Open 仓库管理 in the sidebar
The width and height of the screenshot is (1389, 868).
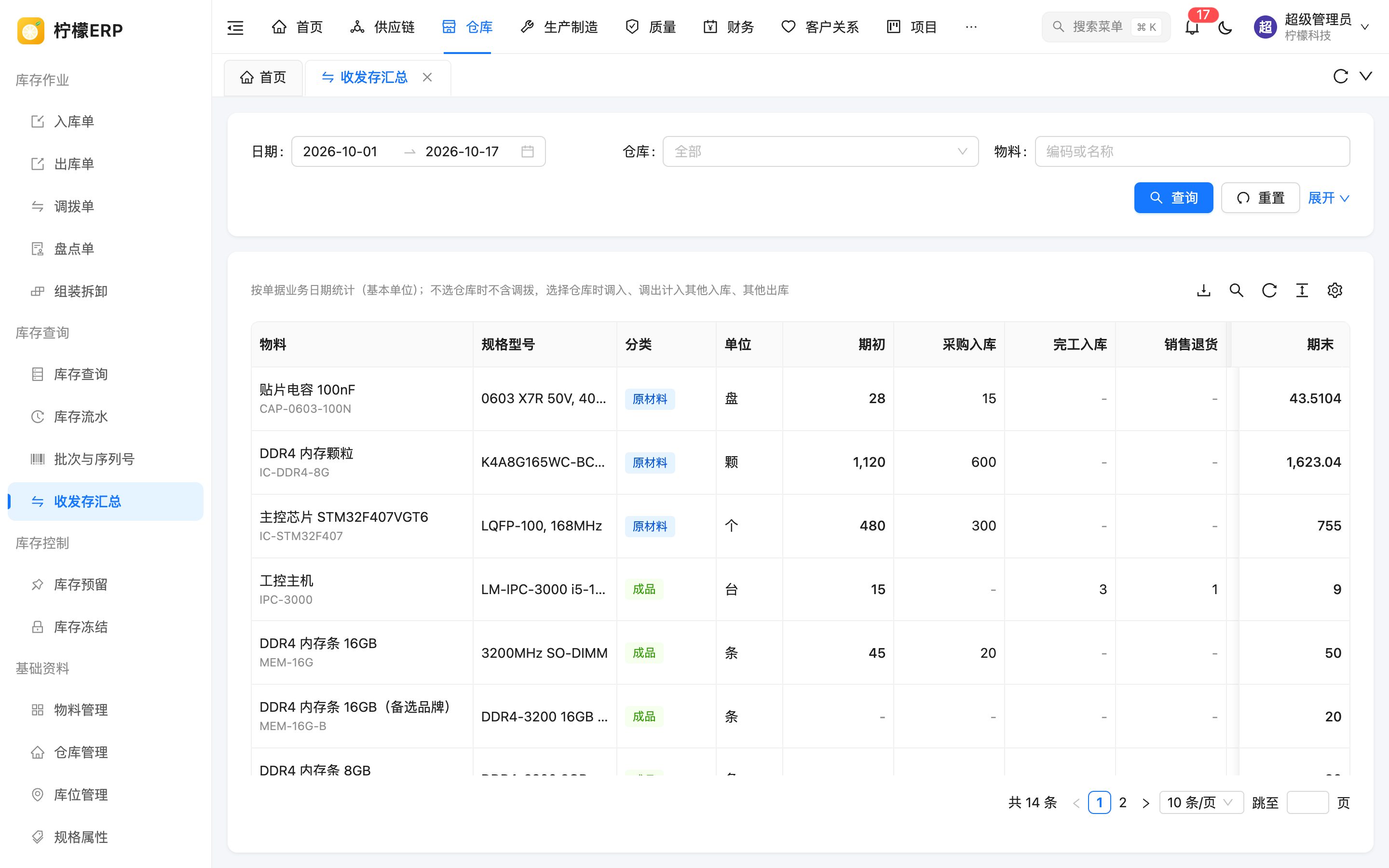point(106,753)
